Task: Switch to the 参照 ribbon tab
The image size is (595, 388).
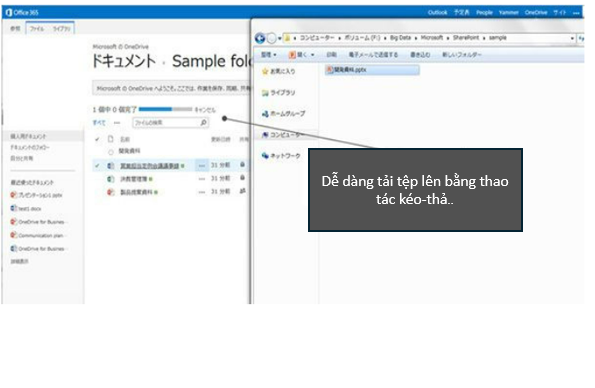Action: [x=15, y=28]
